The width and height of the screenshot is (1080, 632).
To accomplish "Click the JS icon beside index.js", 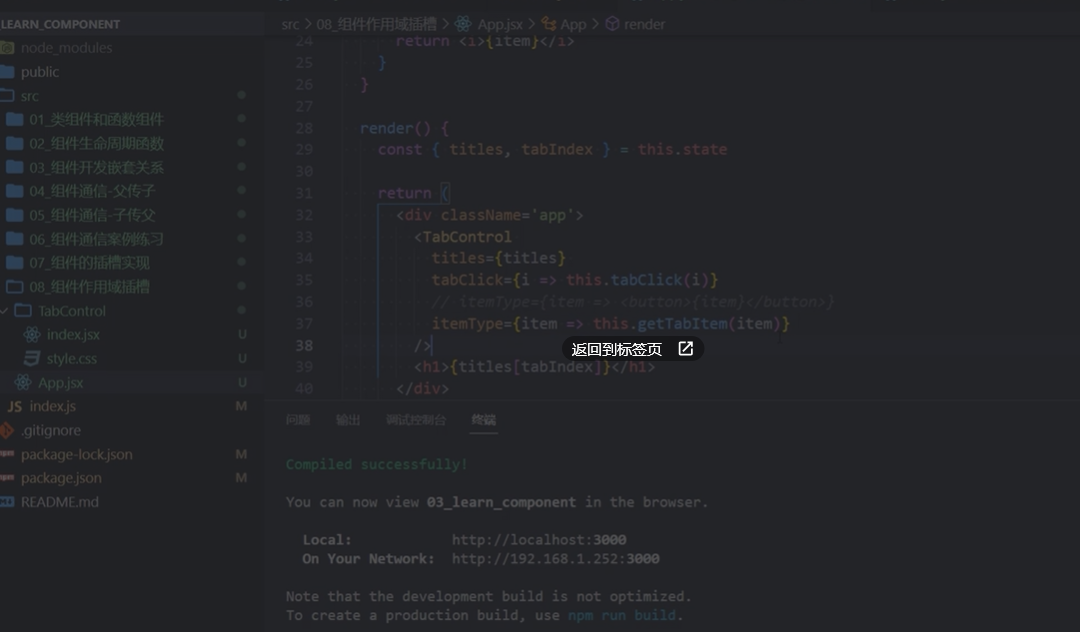I will pyautogui.click(x=14, y=406).
